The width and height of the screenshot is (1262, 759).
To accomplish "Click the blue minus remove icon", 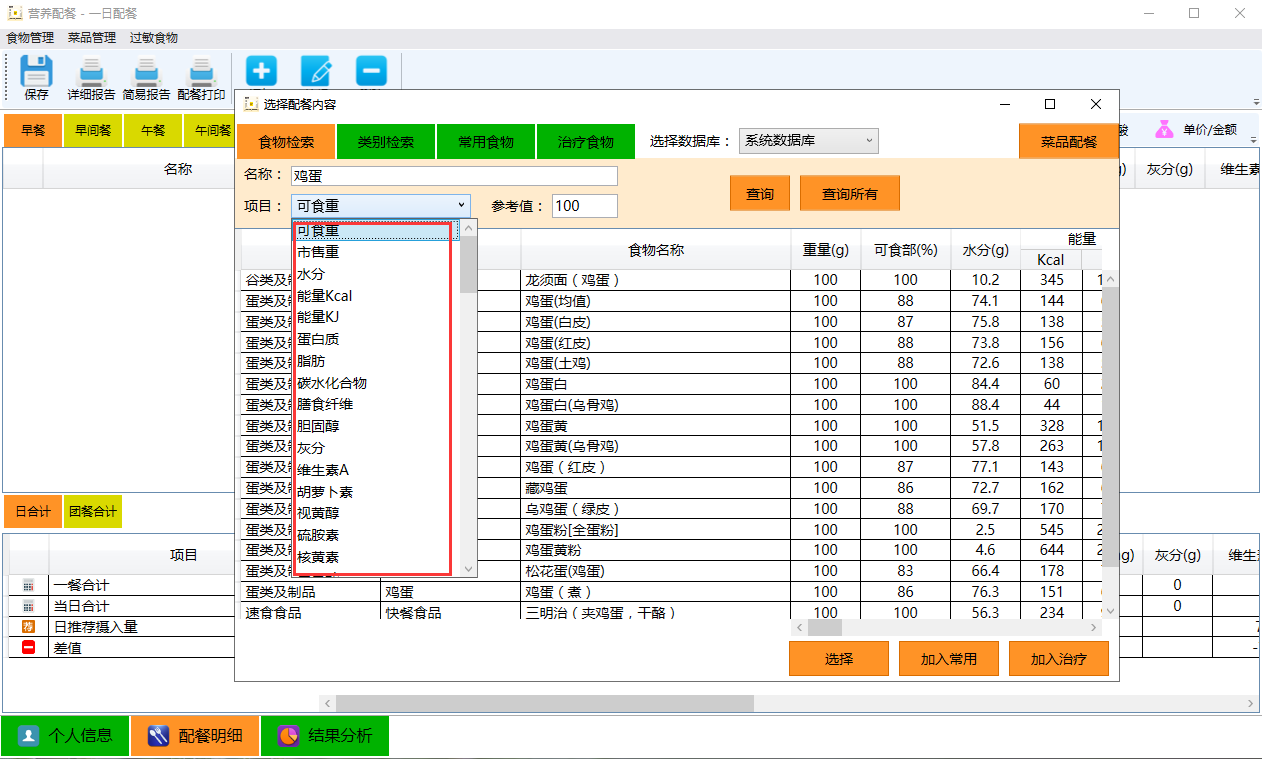I will coord(371,71).
